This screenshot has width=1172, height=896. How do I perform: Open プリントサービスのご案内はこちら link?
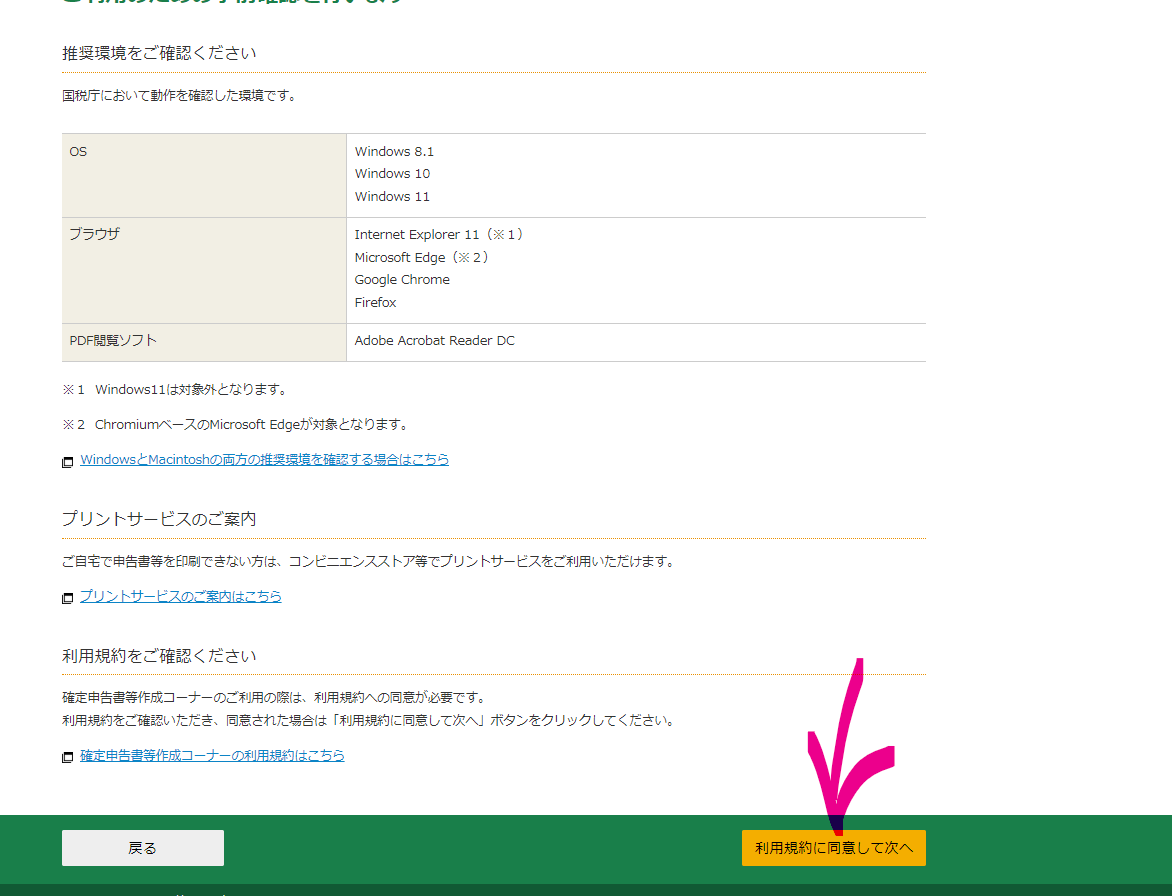click(x=181, y=596)
